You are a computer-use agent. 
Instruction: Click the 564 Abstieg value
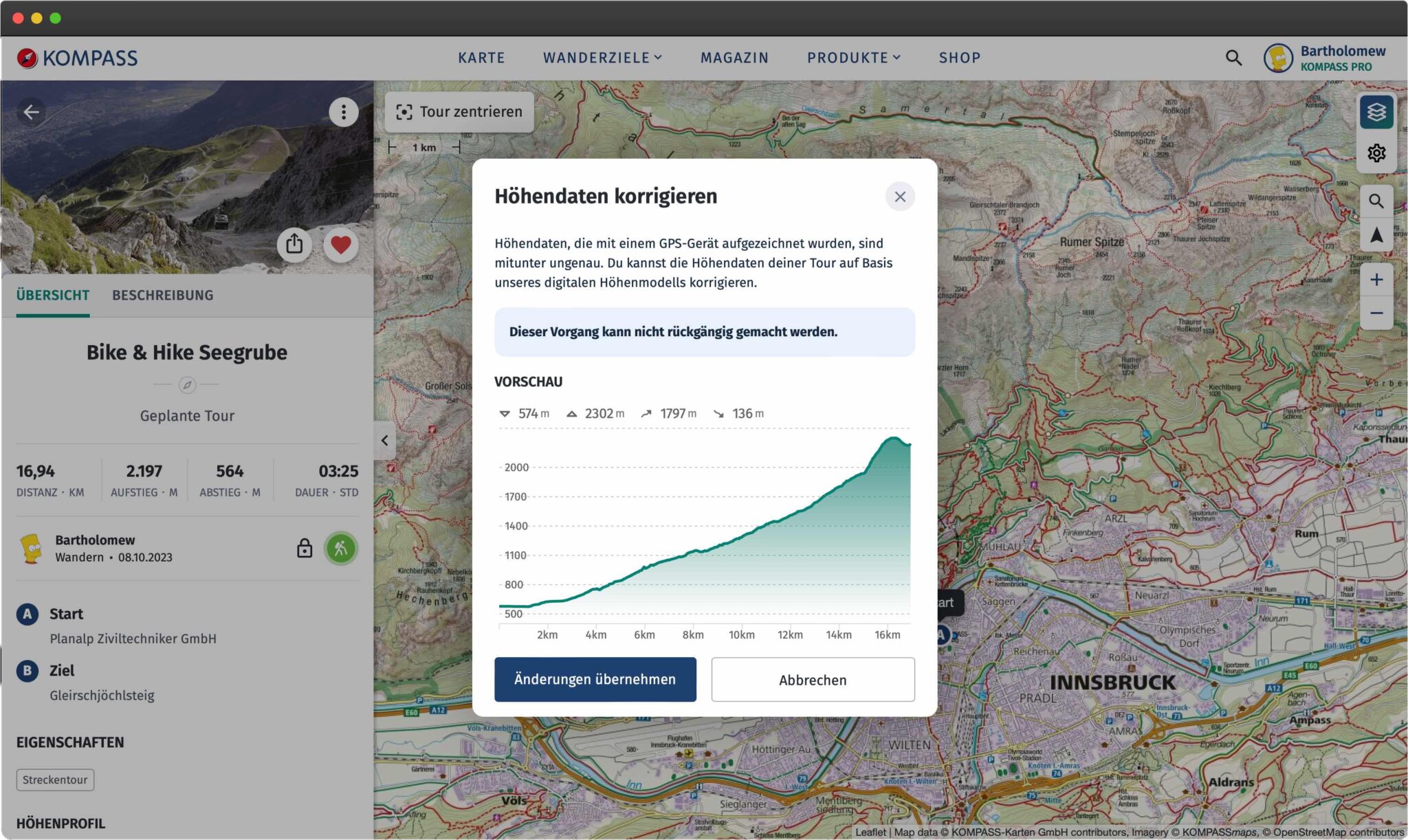[x=230, y=471]
